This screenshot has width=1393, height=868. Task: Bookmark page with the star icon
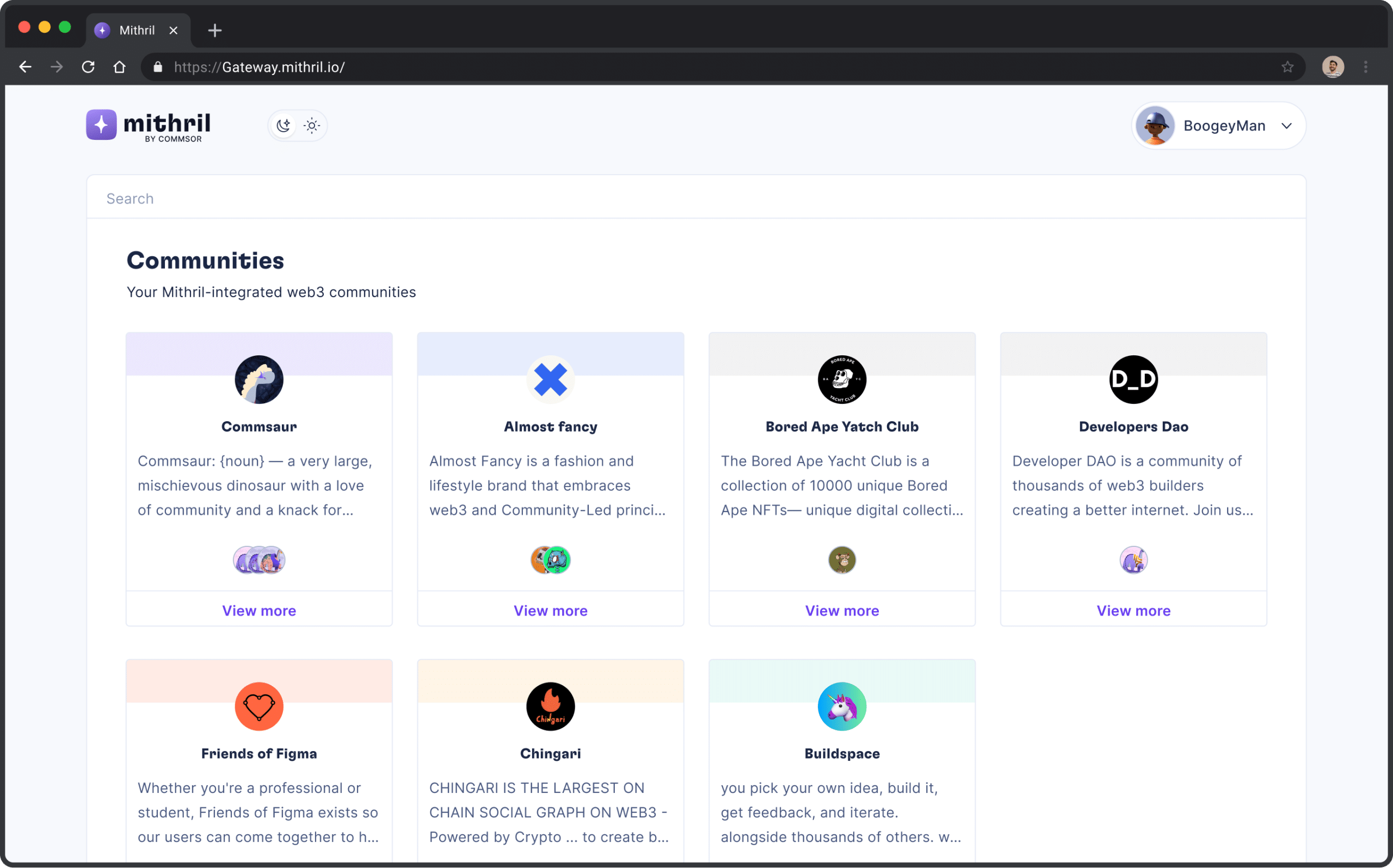(1287, 67)
